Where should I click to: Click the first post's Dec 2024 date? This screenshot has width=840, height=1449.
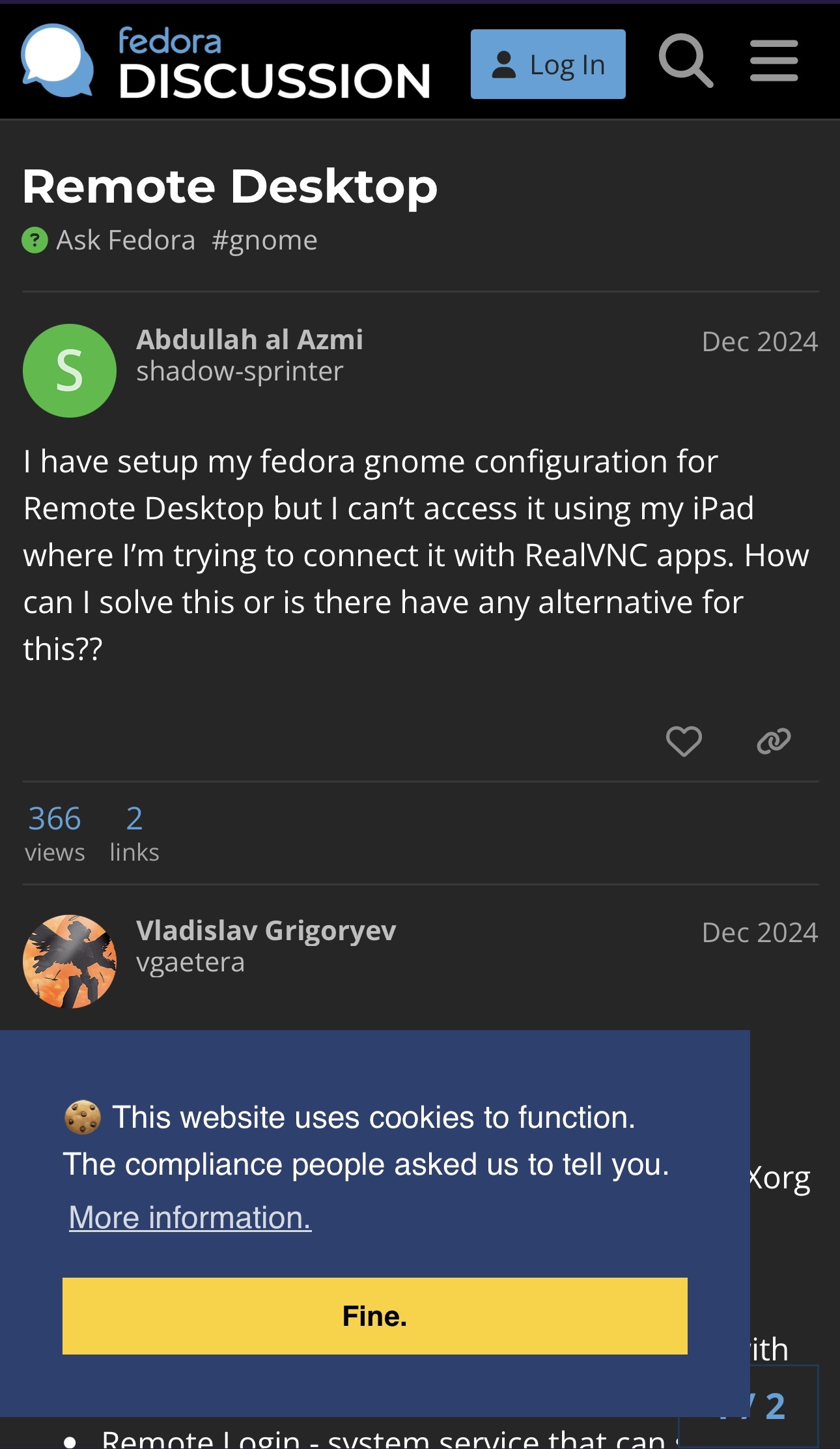pos(759,342)
